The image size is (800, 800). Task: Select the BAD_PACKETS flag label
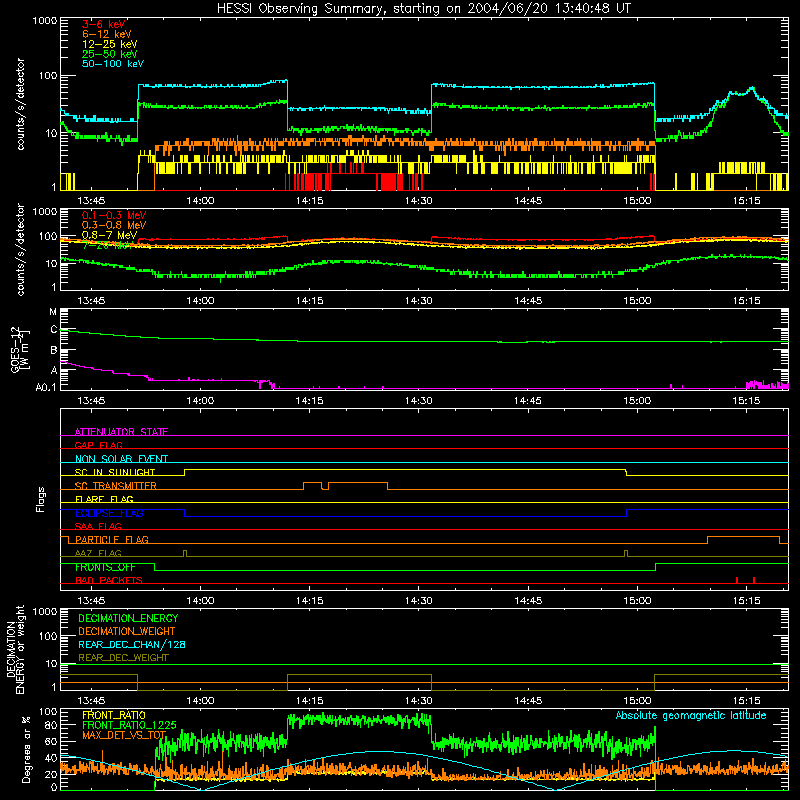click(x=109, y=580)
